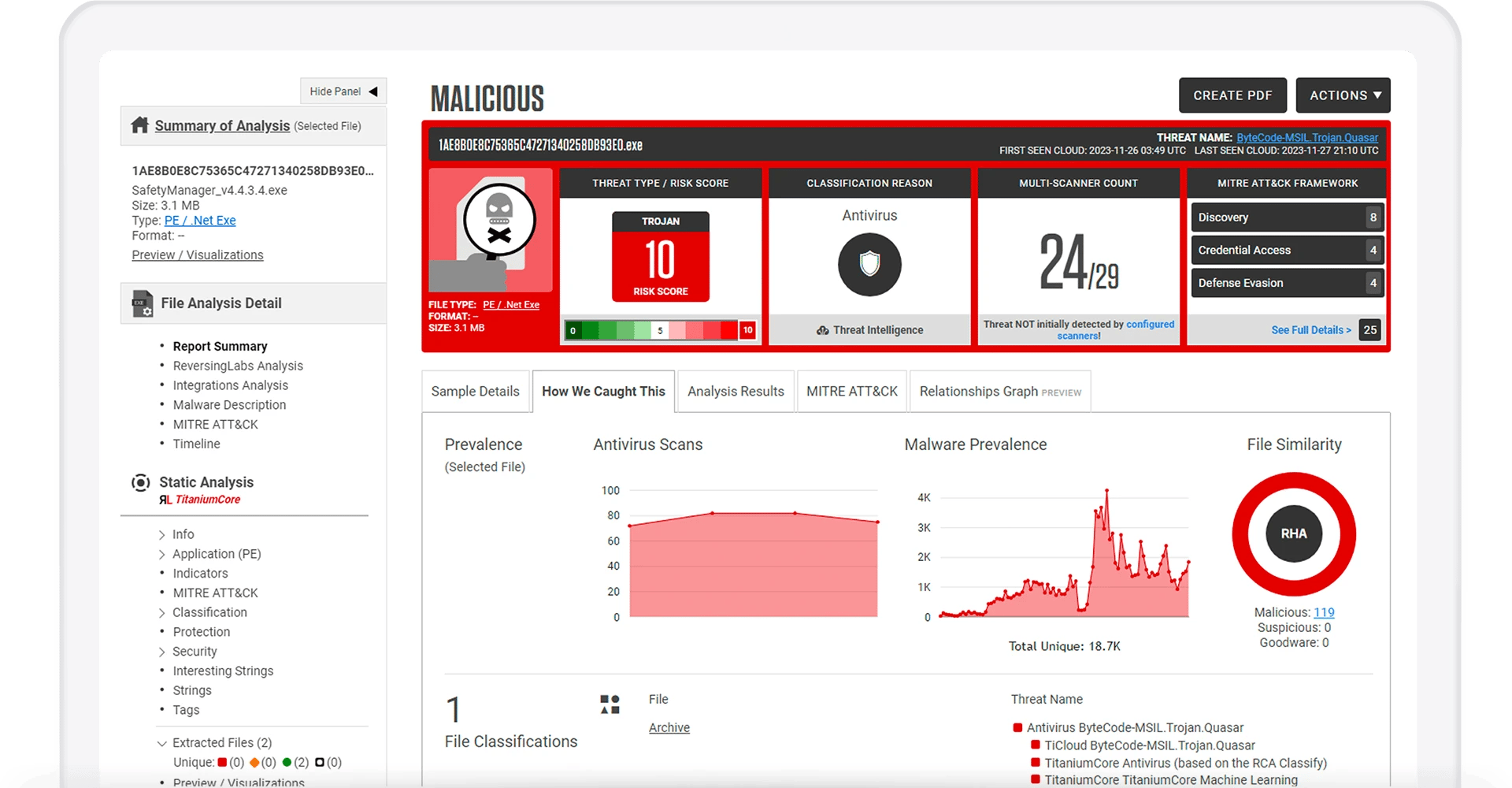
Task: Click the 24/29 multi-scanner count
Action: pyautogui.click(x=1079, y=262)
